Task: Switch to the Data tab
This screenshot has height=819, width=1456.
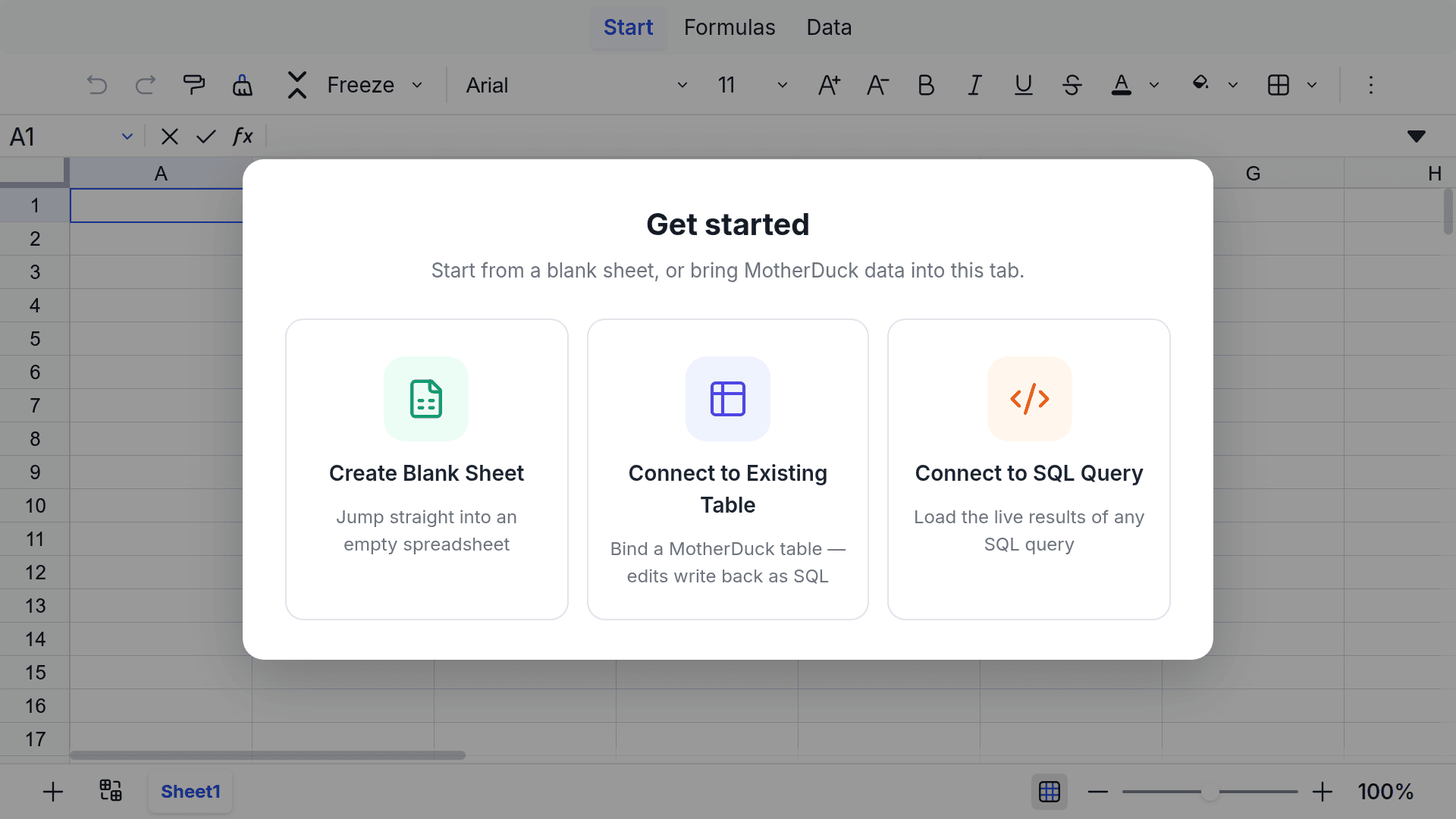Action: click(x=829, y=27)
